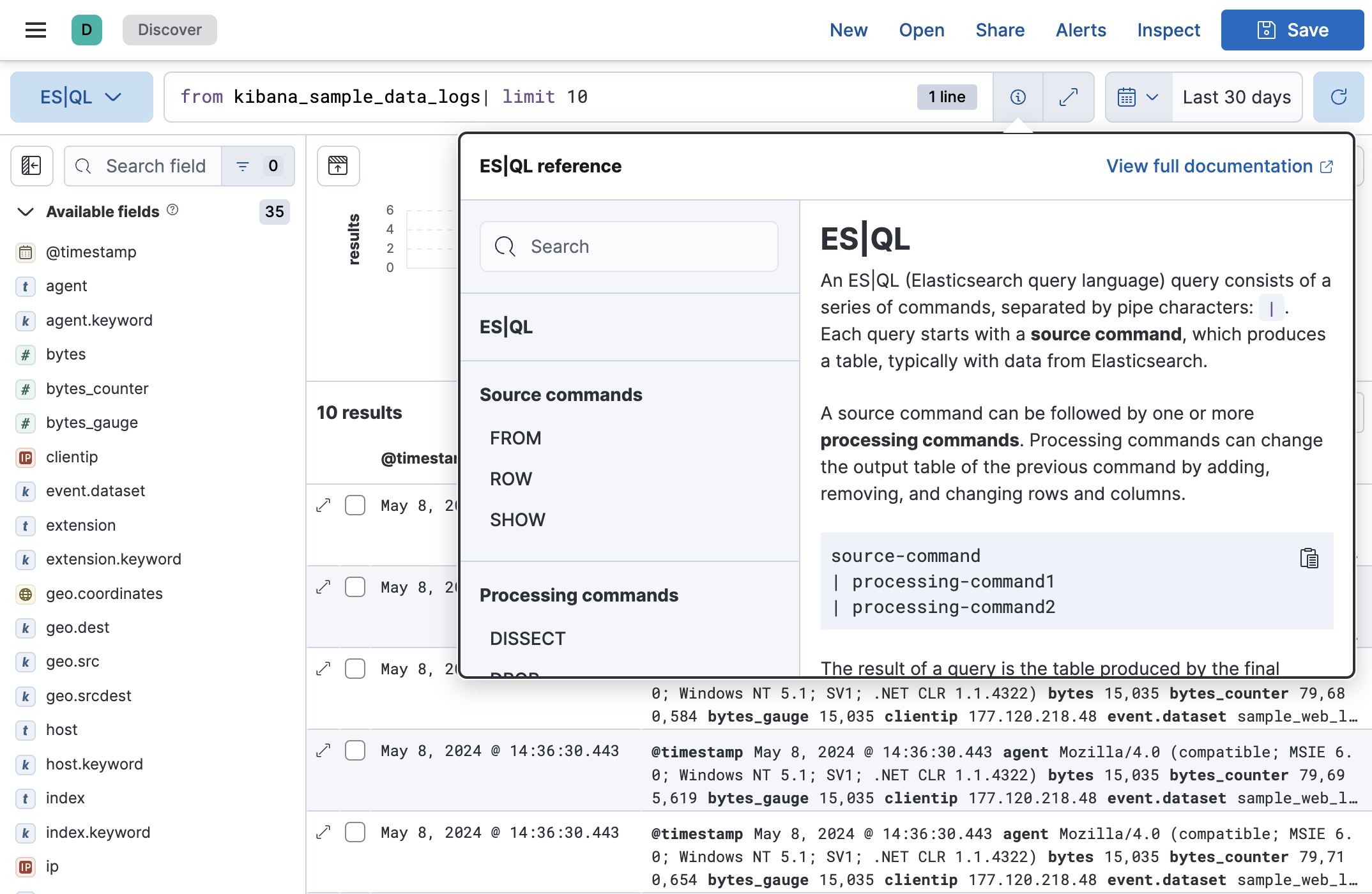The height and width of the screenshot is (894, 1372).
Task: Collapse the Available fields section
Action: [25, 212]
